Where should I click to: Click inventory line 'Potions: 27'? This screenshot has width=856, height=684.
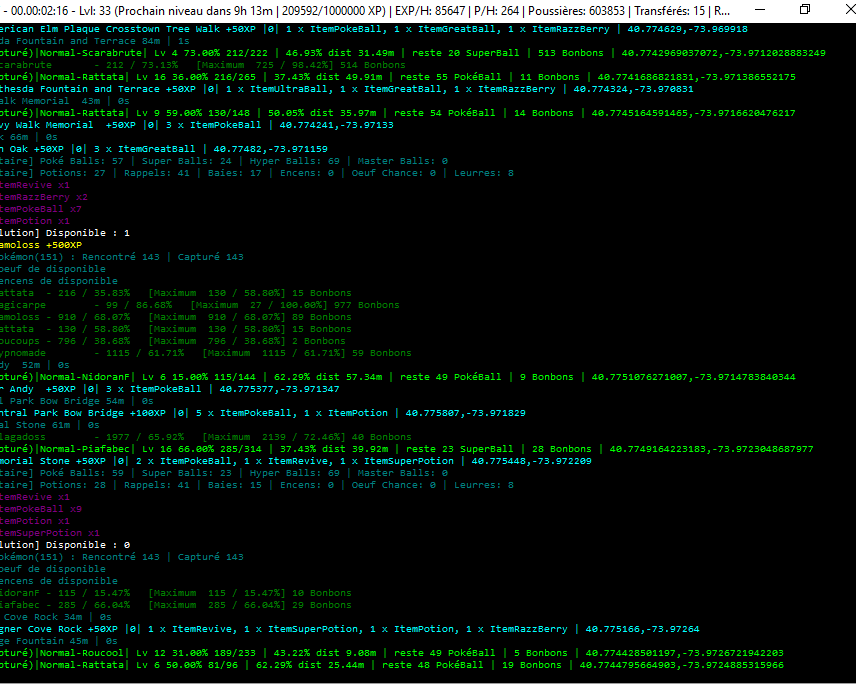pos(257,173)
